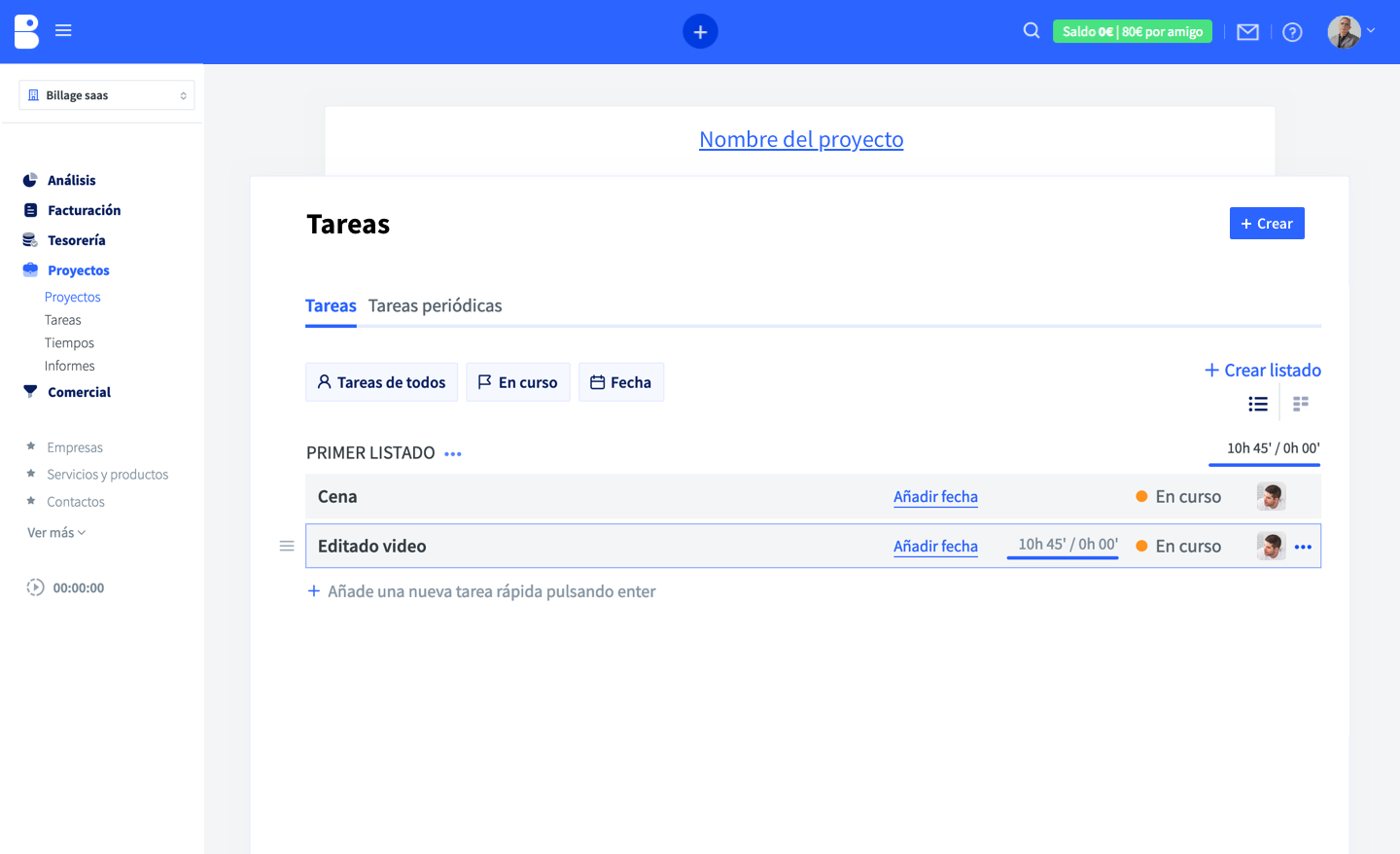Screen dimensions: 1400x854
Task: Click the round plus quick-add button
Action: point(700,31)
